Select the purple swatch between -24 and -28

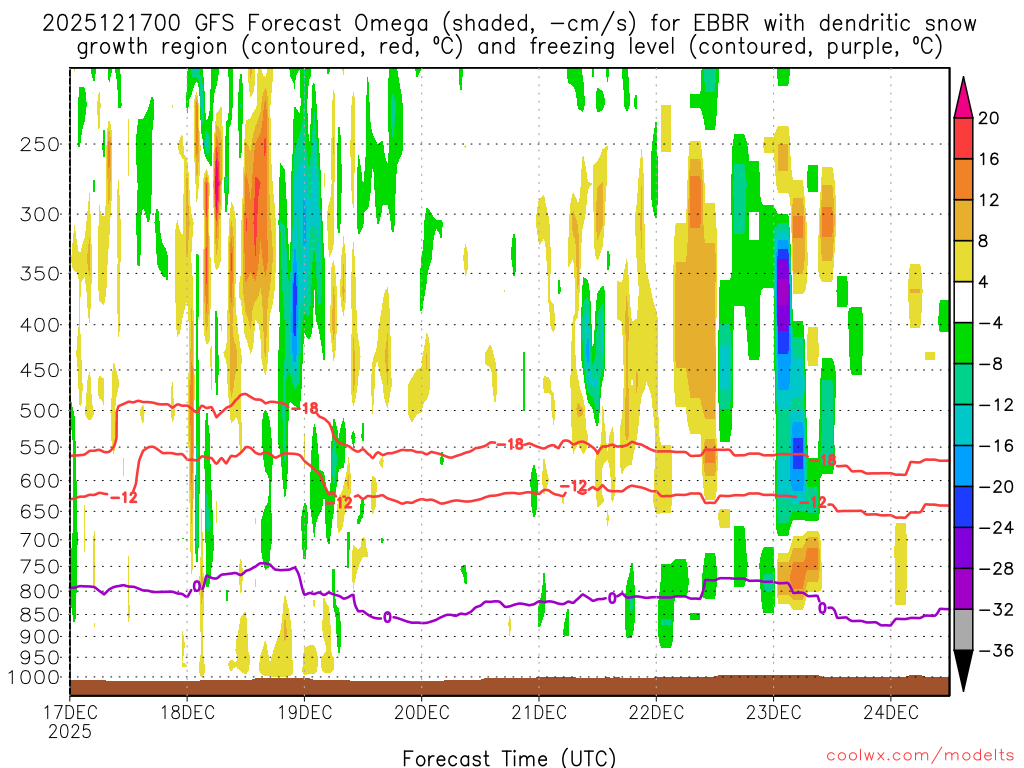(x=964, y=548)
